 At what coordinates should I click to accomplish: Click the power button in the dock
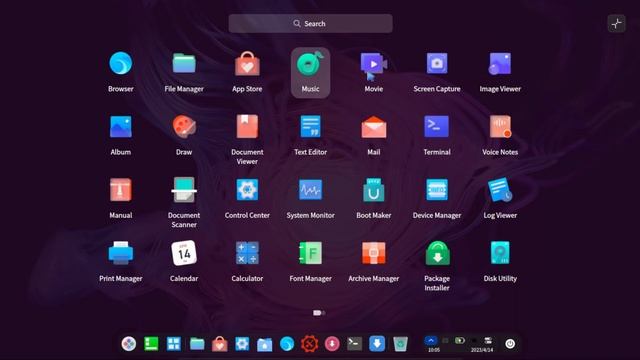tap(510, 344)
